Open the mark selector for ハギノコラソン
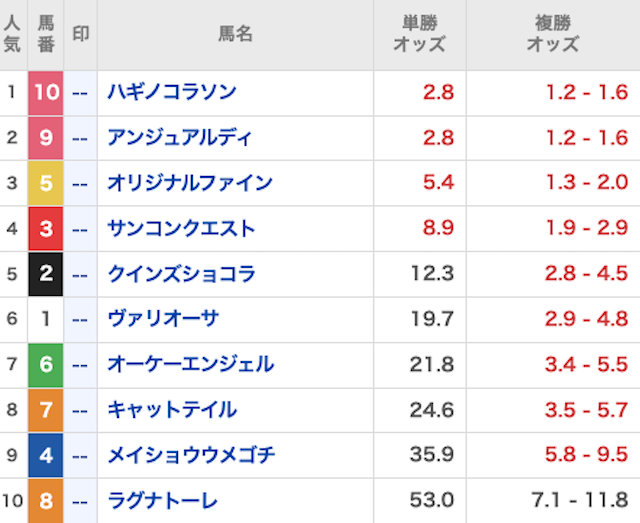Image resolution: width=640 pixels, height=523 pixels. pos(81,93)
